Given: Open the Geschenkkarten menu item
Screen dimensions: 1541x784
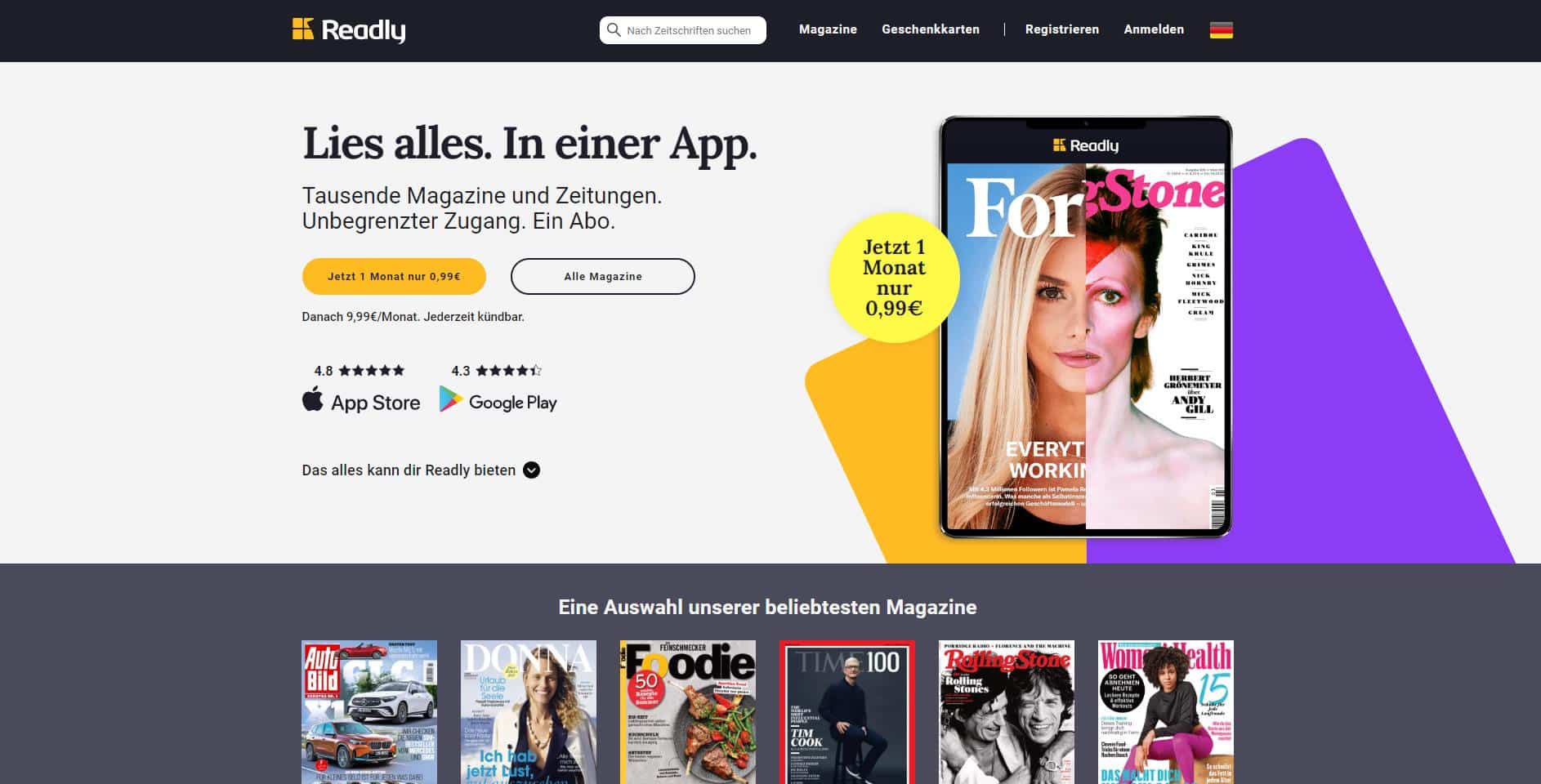Looking at the screenshot, I should (931, 29).
